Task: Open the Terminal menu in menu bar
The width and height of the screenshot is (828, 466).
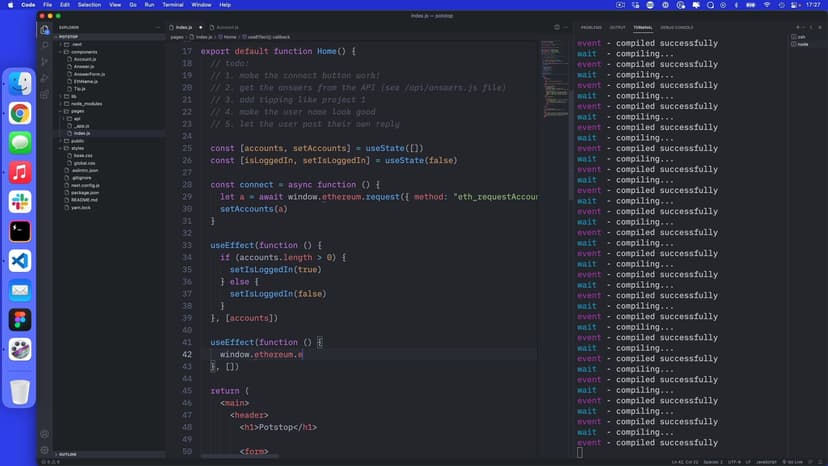Action: [172, 5]
